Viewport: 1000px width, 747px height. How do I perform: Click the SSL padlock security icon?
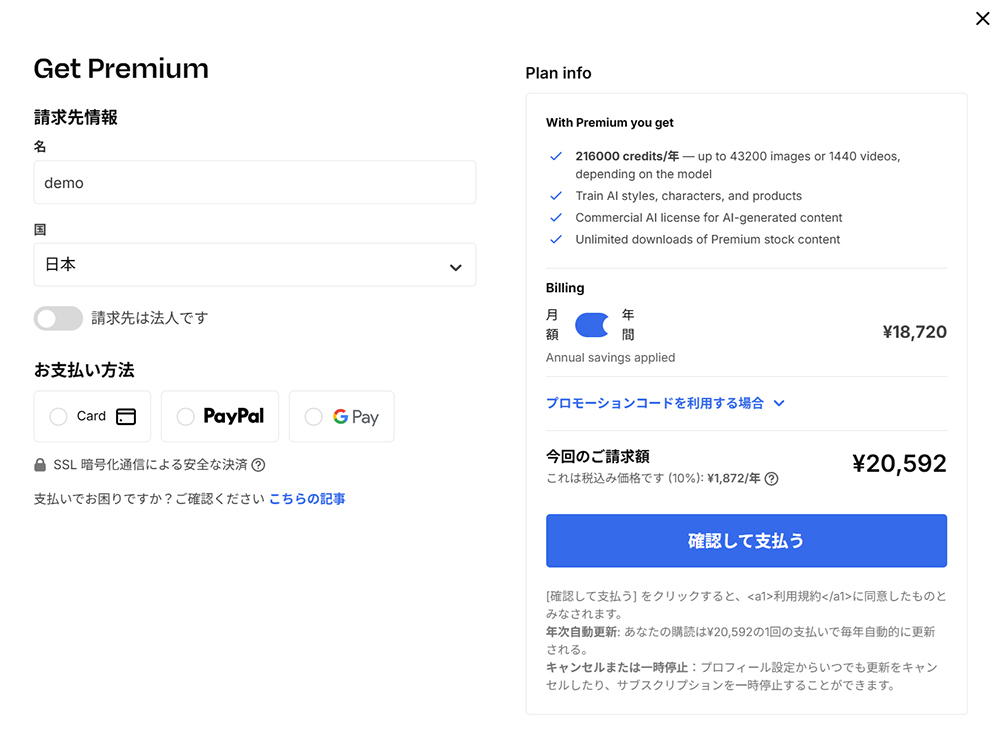pos(41,465)
